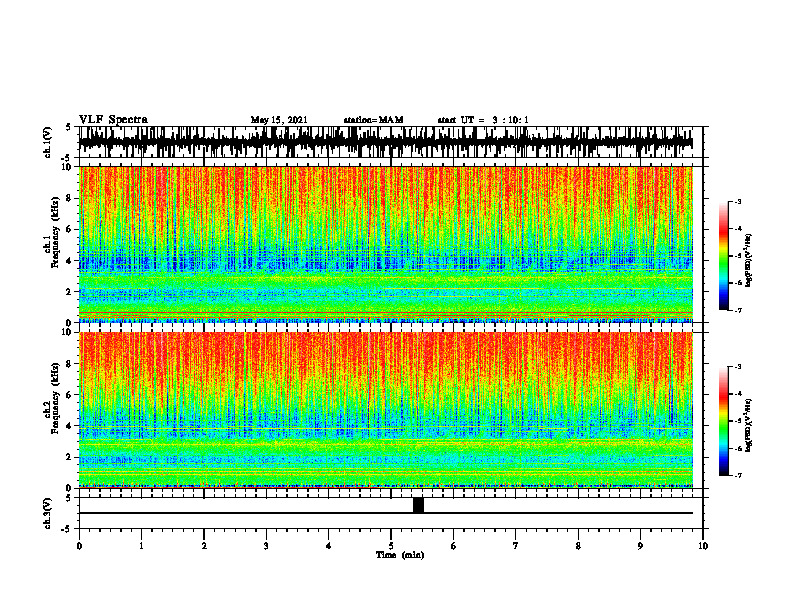792x612 pixels.
Task: Click the "station=MAM" header label
Action: click(x=373, y=120)
